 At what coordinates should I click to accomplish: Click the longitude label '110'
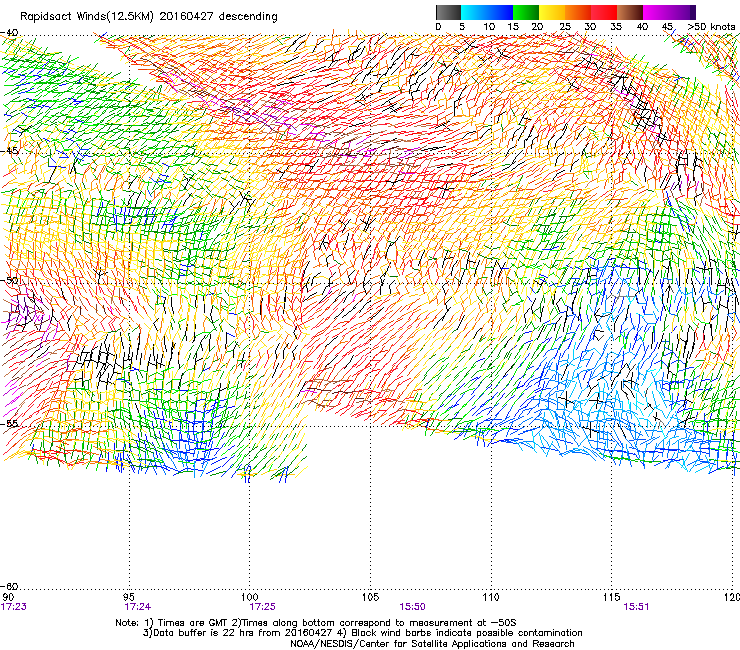tap(491, 598)
